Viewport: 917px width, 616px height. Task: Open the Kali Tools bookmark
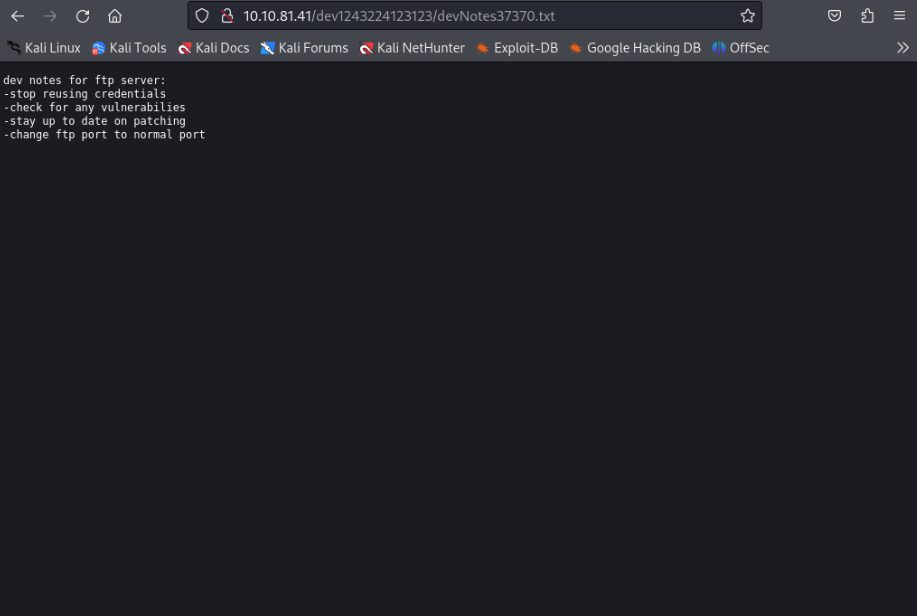coord(129,48)
